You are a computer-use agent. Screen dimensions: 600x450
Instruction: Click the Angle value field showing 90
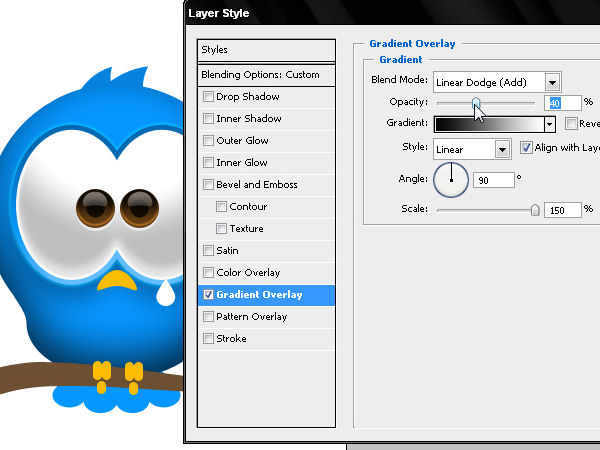point(494,180)
